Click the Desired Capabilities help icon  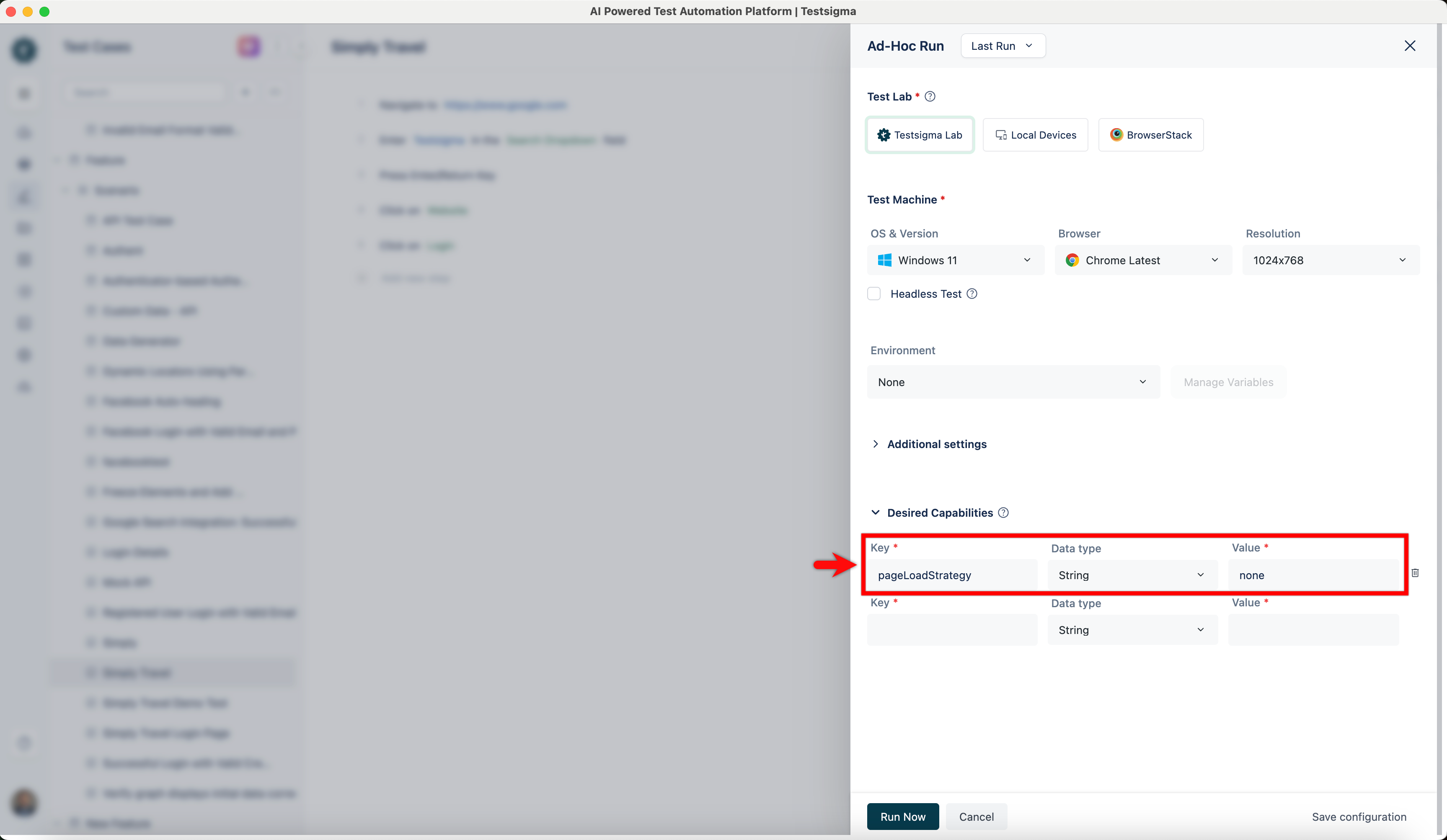[x=1003, y=513]
